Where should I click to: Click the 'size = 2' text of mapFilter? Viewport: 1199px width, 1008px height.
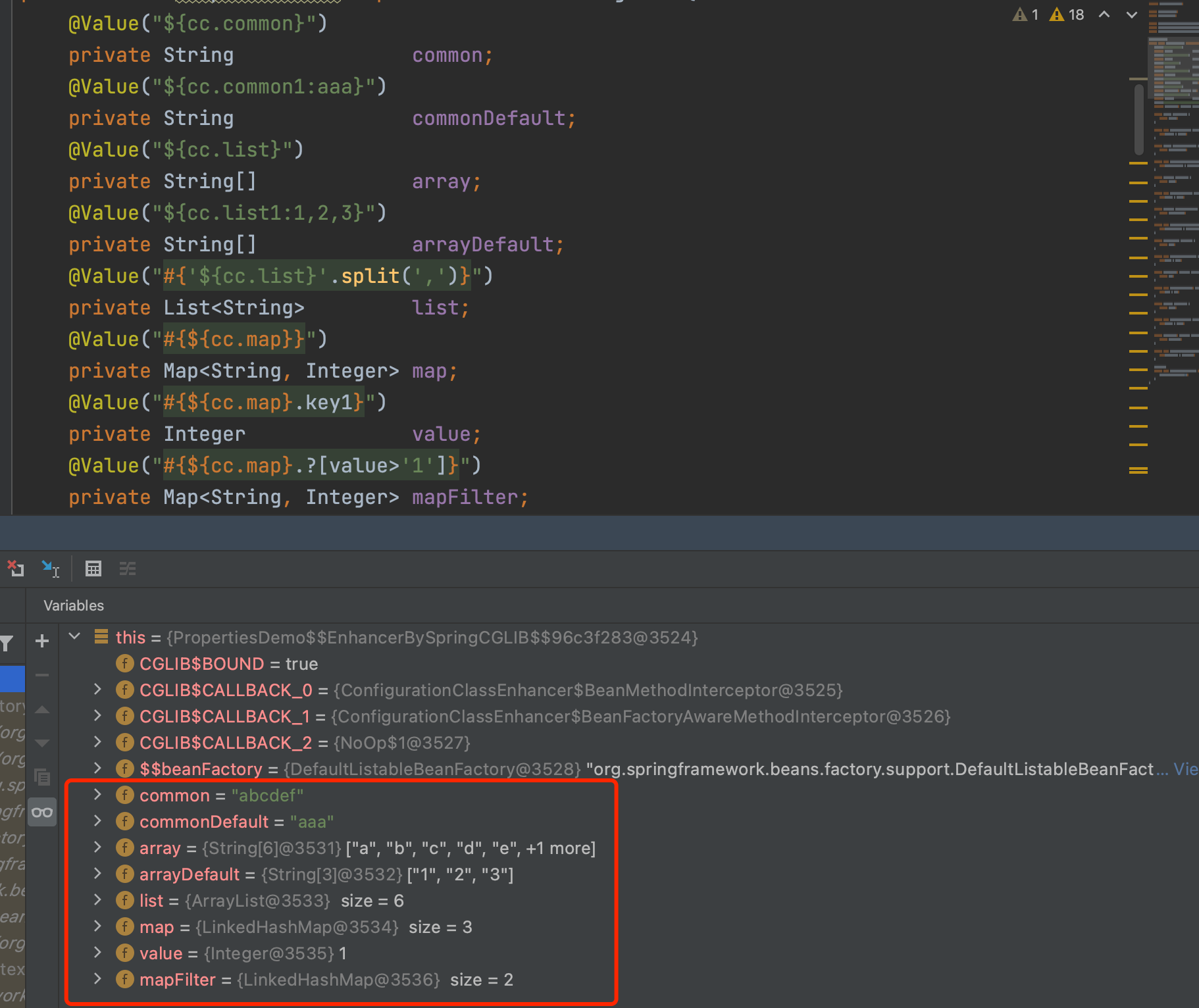pos(482,980)
